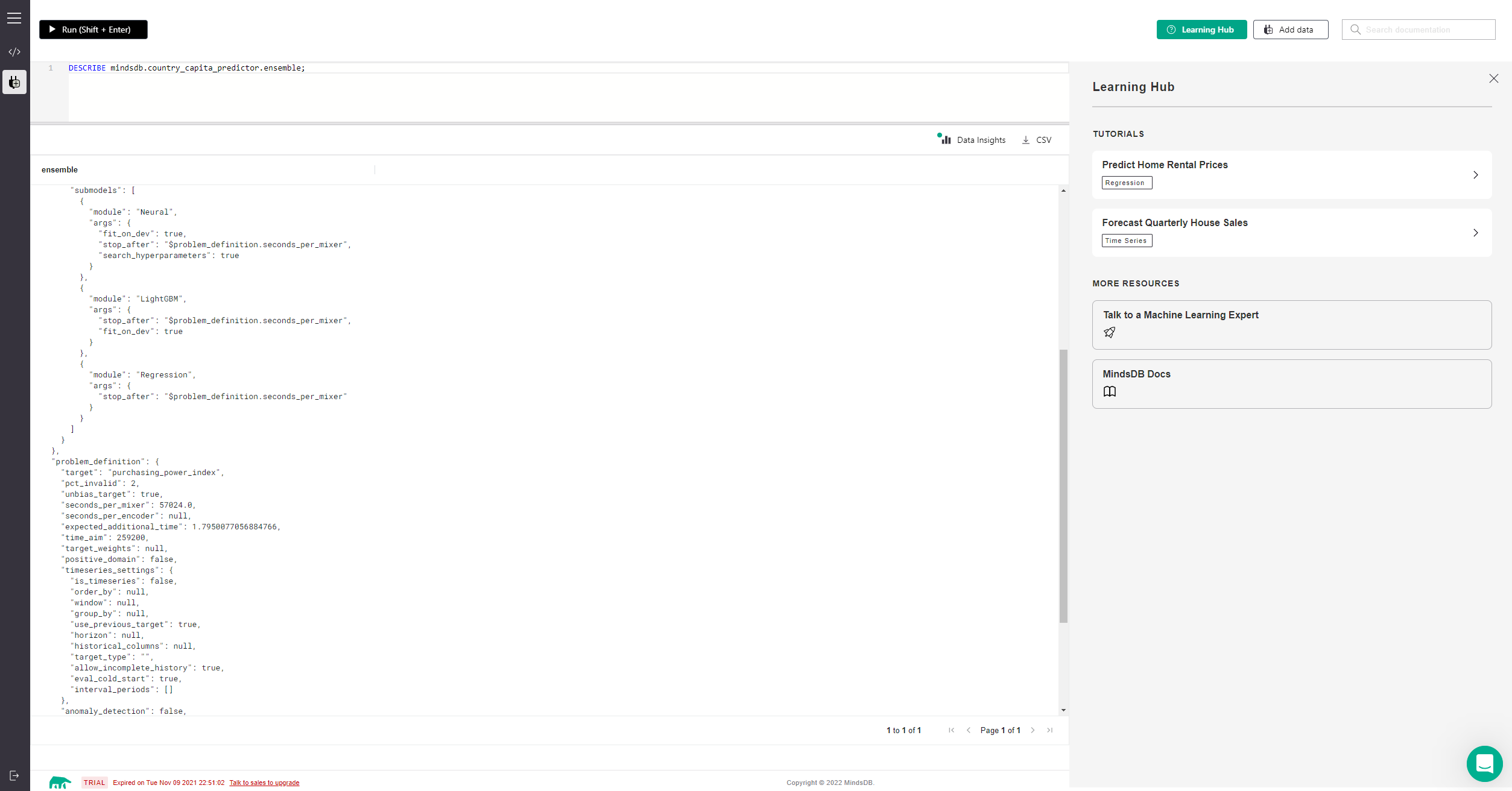Click the MindsDB bear logo

[60, 783]
